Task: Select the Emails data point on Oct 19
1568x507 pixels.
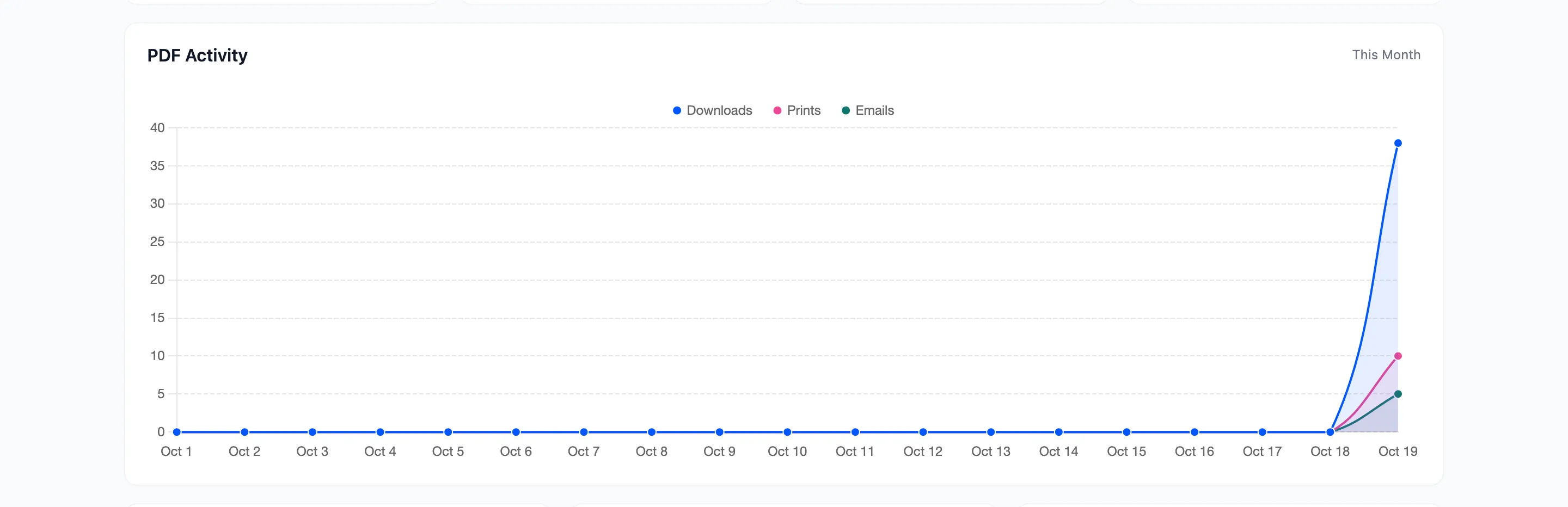Action: coord(1398,394)
